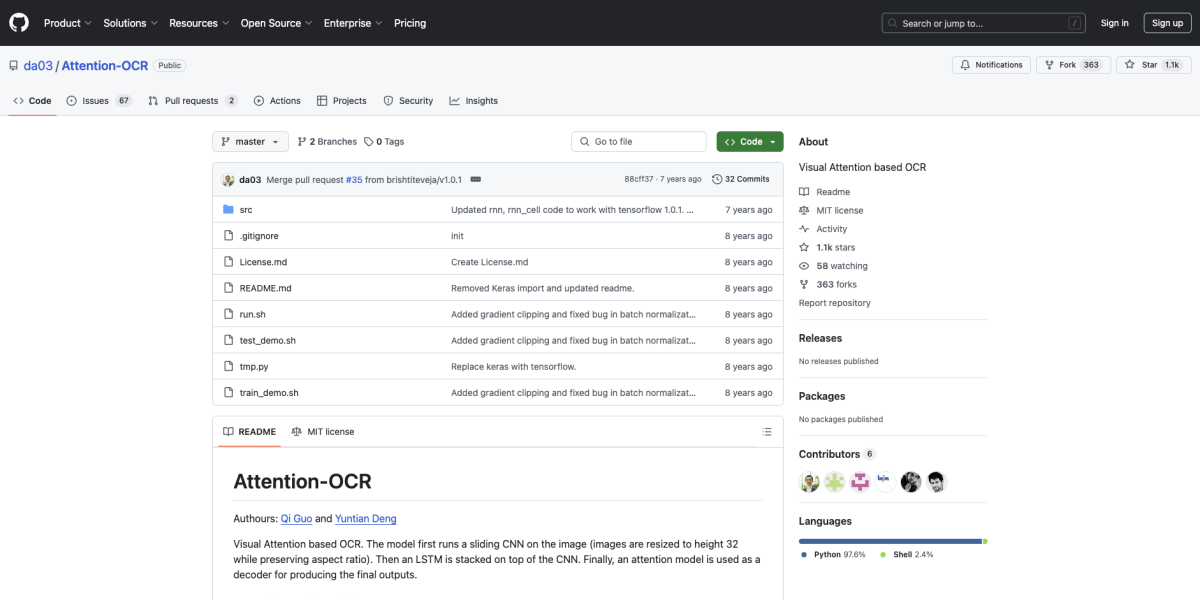Expand commit message ellipsis icon
Image resolution: width=1200 pixels, height=600 pixels.
(475, 179)
